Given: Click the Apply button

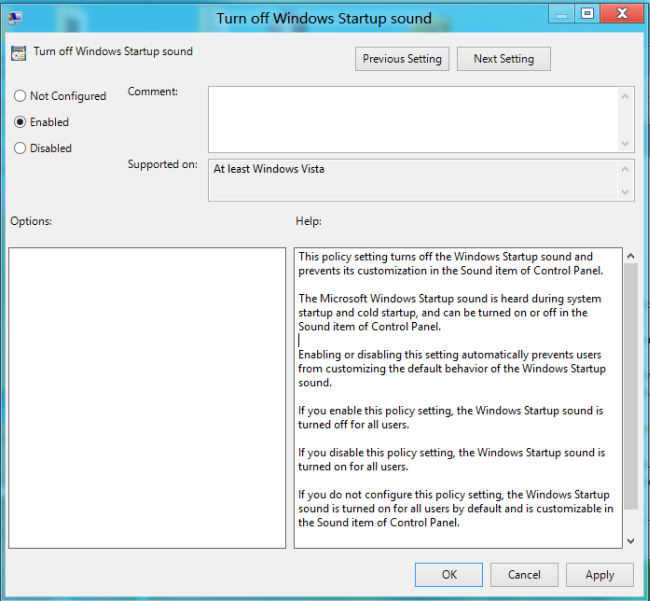Looking at the screenshot, I should [x=600, y=575].
